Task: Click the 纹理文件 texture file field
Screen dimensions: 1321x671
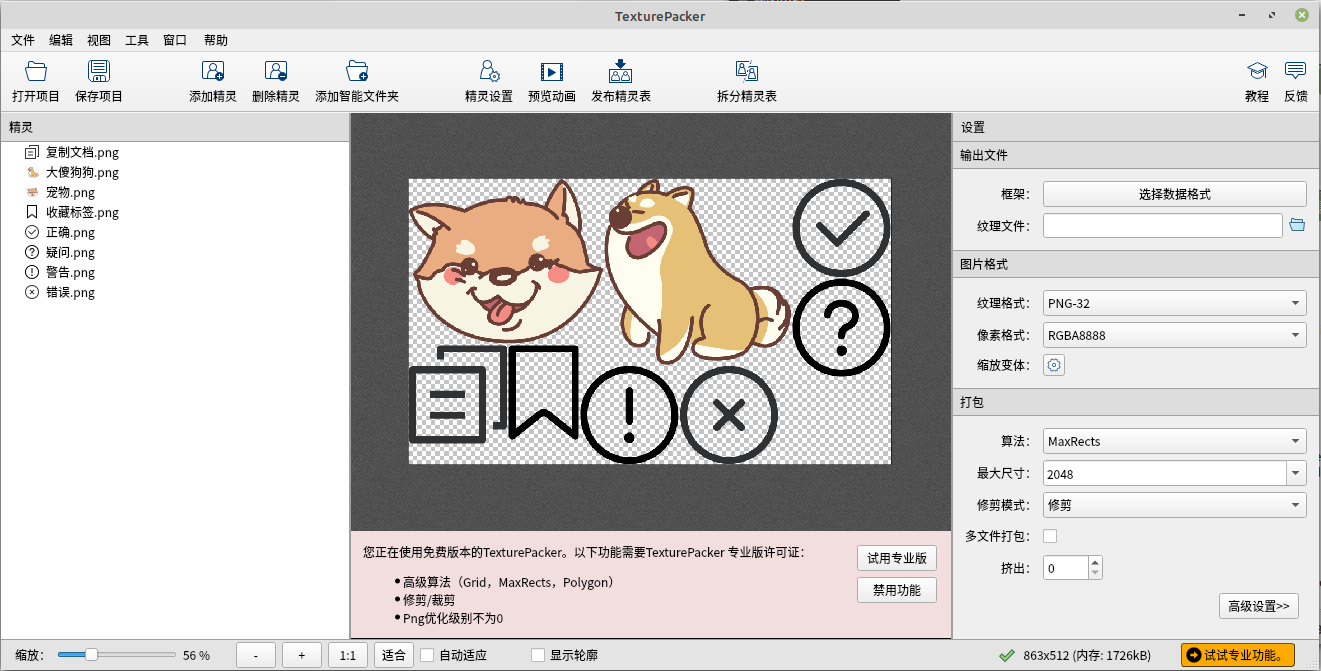Action: [1162, 225]
